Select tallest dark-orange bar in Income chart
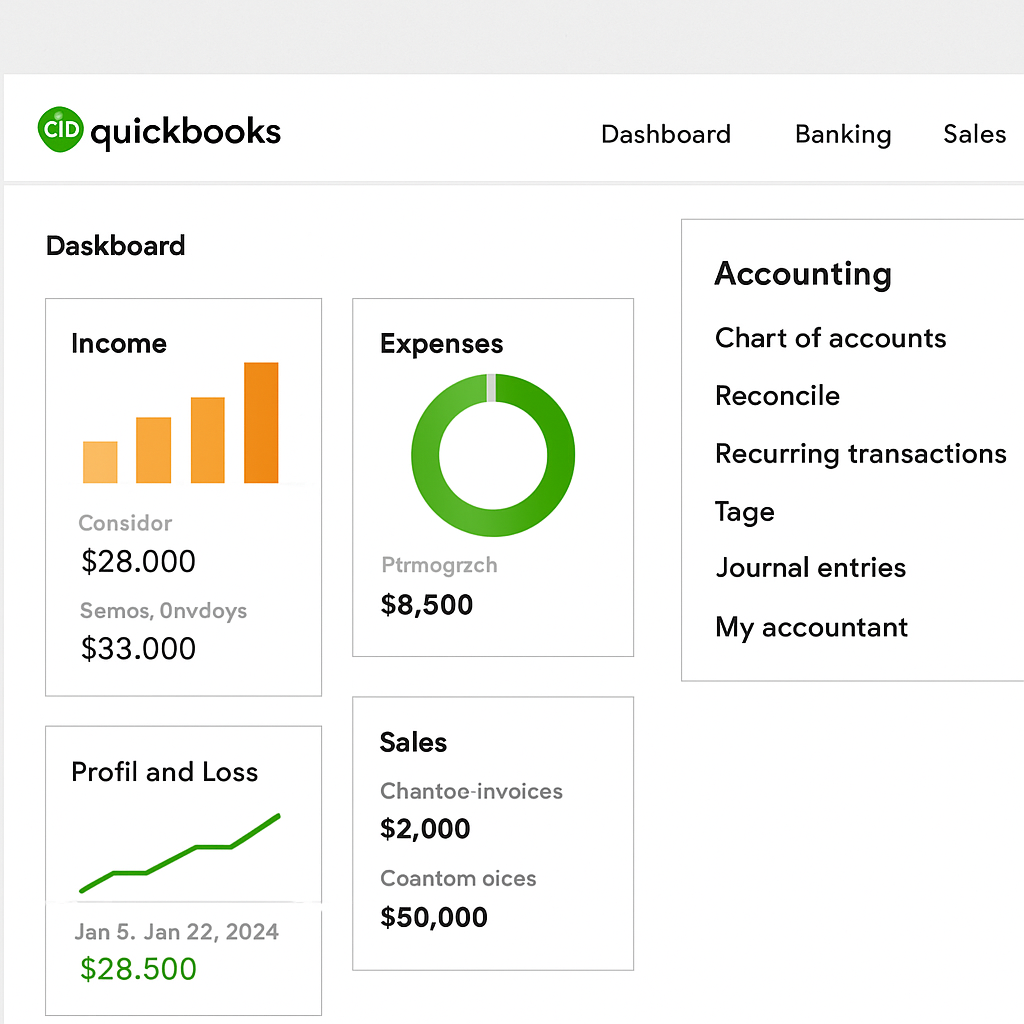The height and width of the screenshot is (1024, 1024). coord(261,423)
